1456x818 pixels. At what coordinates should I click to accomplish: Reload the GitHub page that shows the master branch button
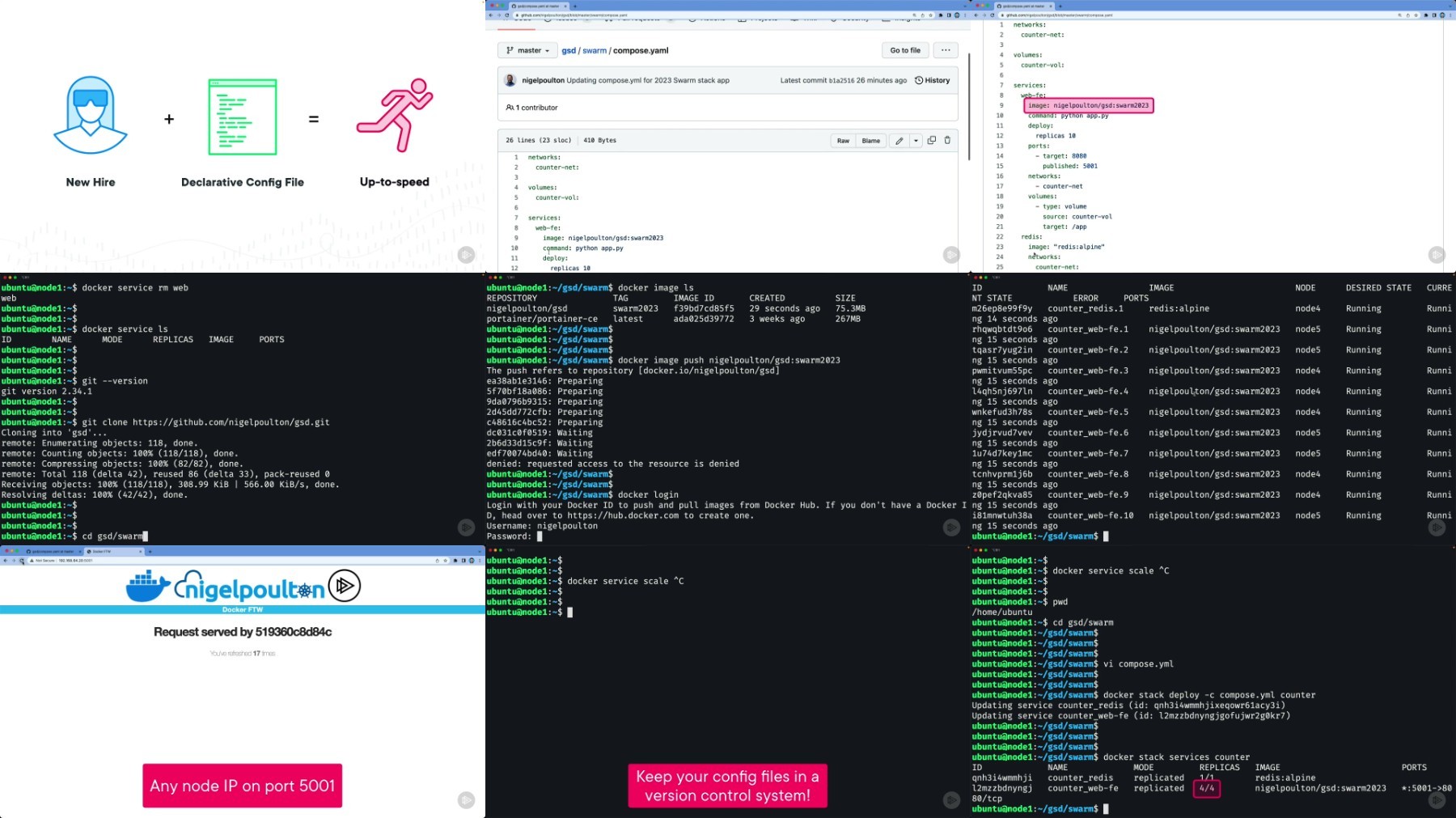tap(507, 15)
